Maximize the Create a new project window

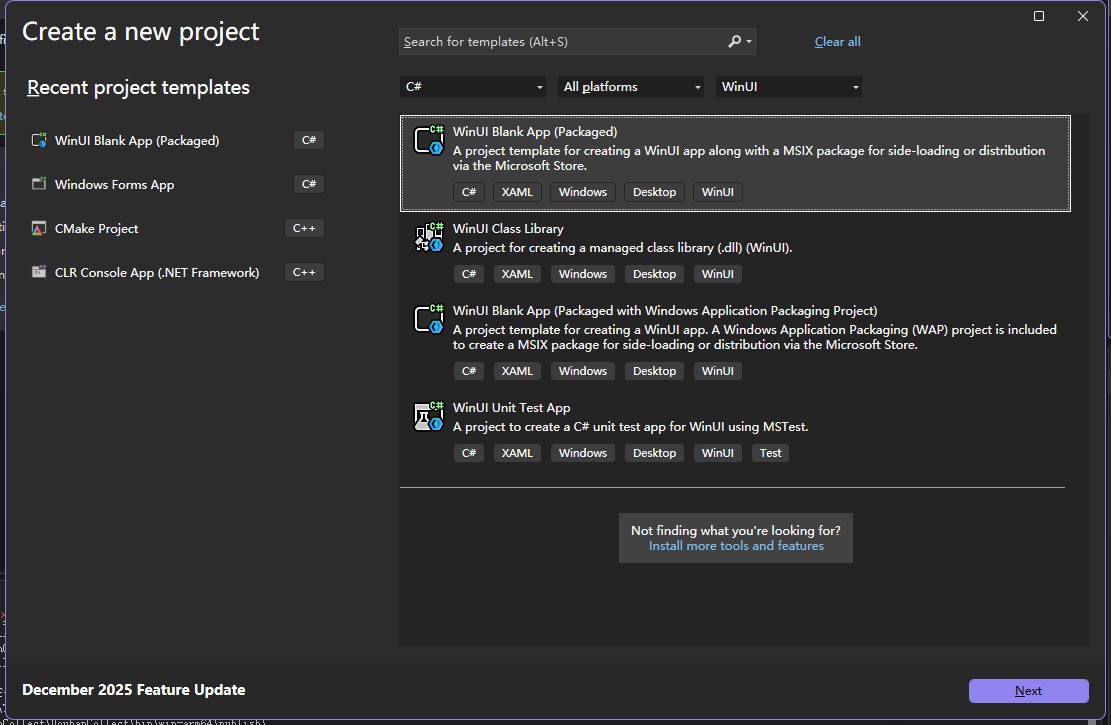coord(1039,16)
